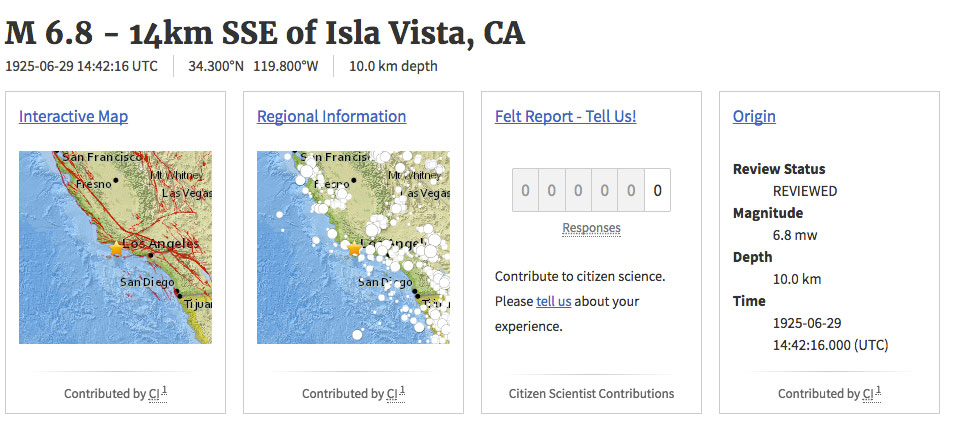Open Felt Report - Tell Us! link
The height and width of the screenshot is (441, 961).
[566, 116]
